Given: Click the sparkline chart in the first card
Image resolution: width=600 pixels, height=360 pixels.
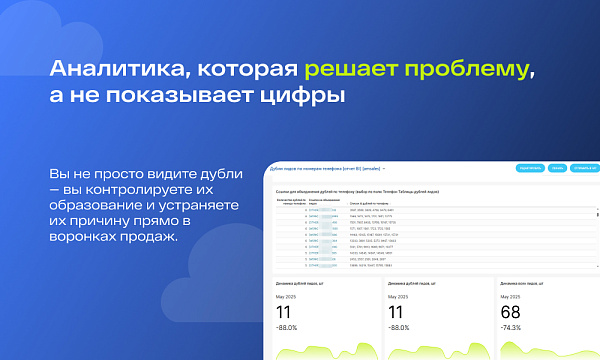Looking at the screenshot, I should point(326,351).
